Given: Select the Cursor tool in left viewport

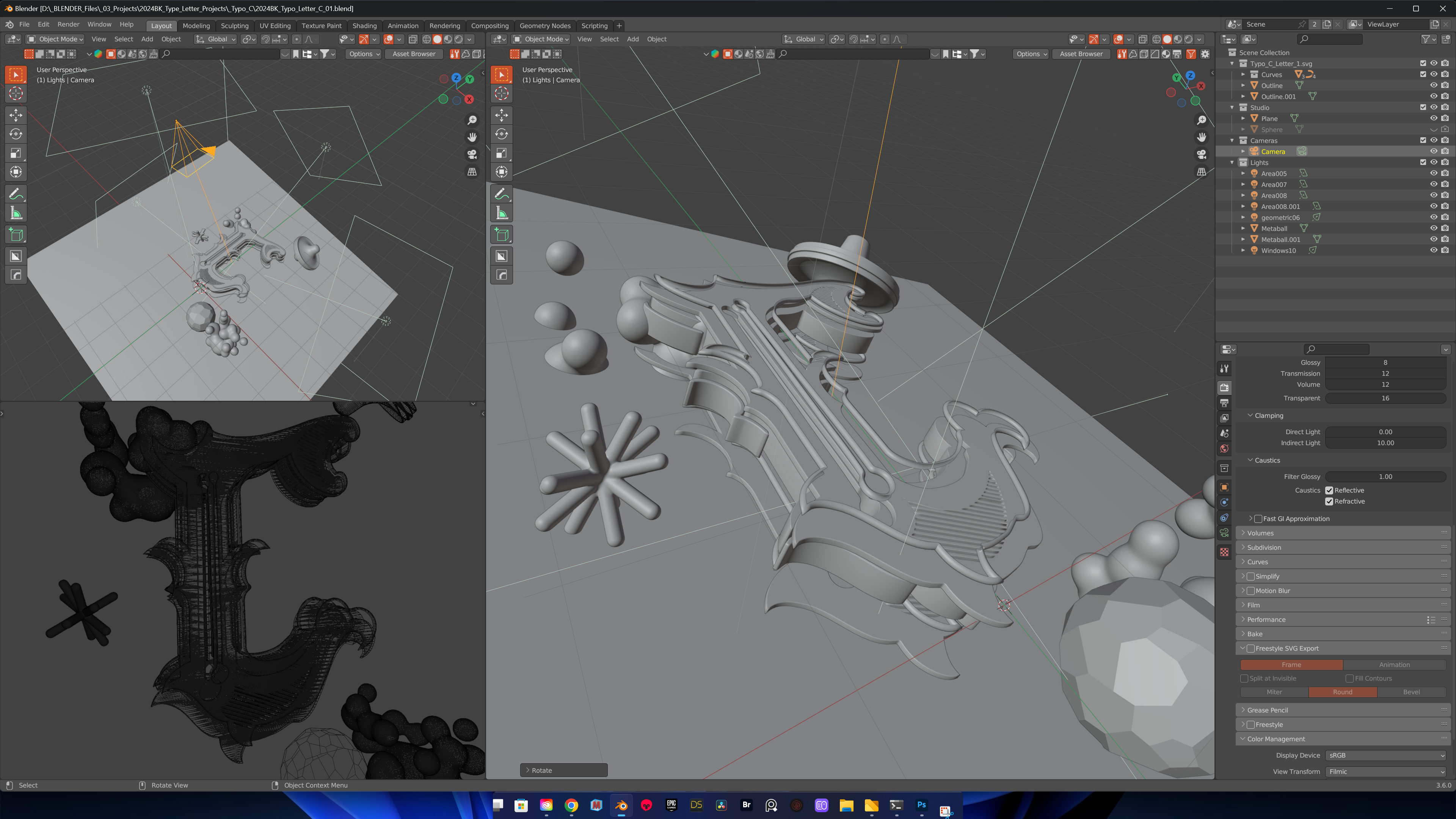Looking at the screenshot, I should click(x=16, y=93).
